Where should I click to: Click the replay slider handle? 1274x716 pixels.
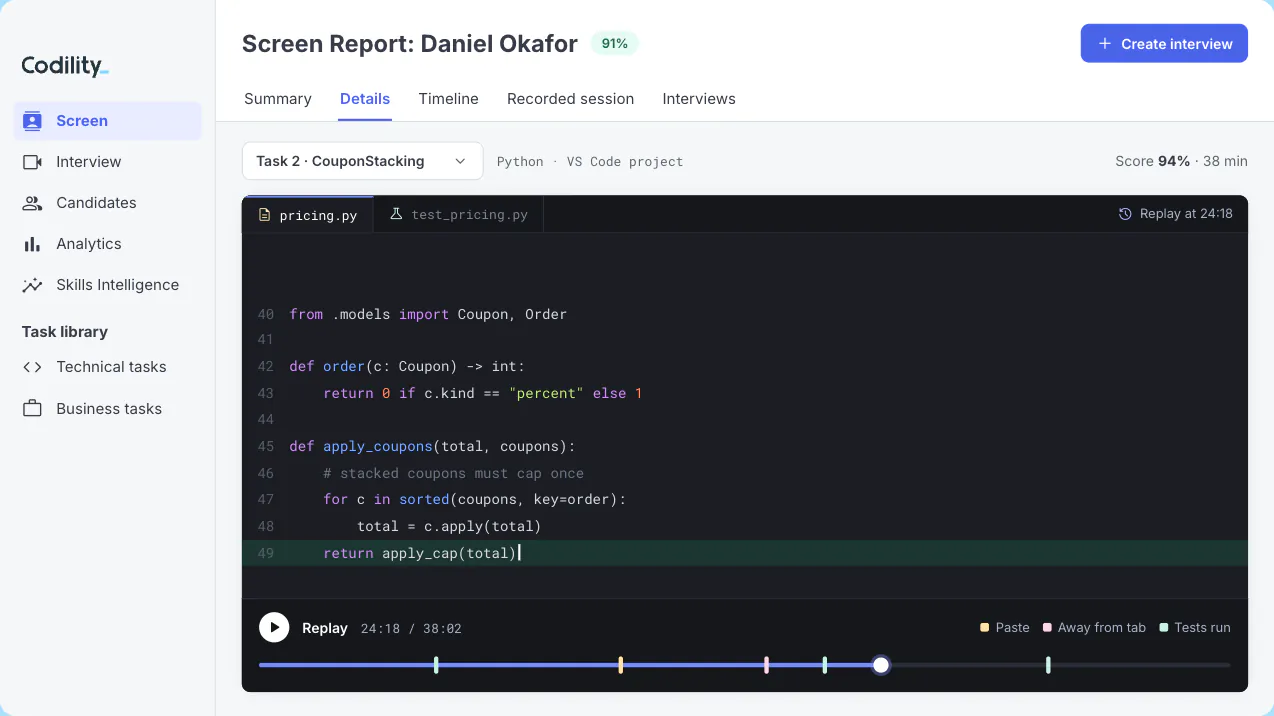[x=881, y=665]
